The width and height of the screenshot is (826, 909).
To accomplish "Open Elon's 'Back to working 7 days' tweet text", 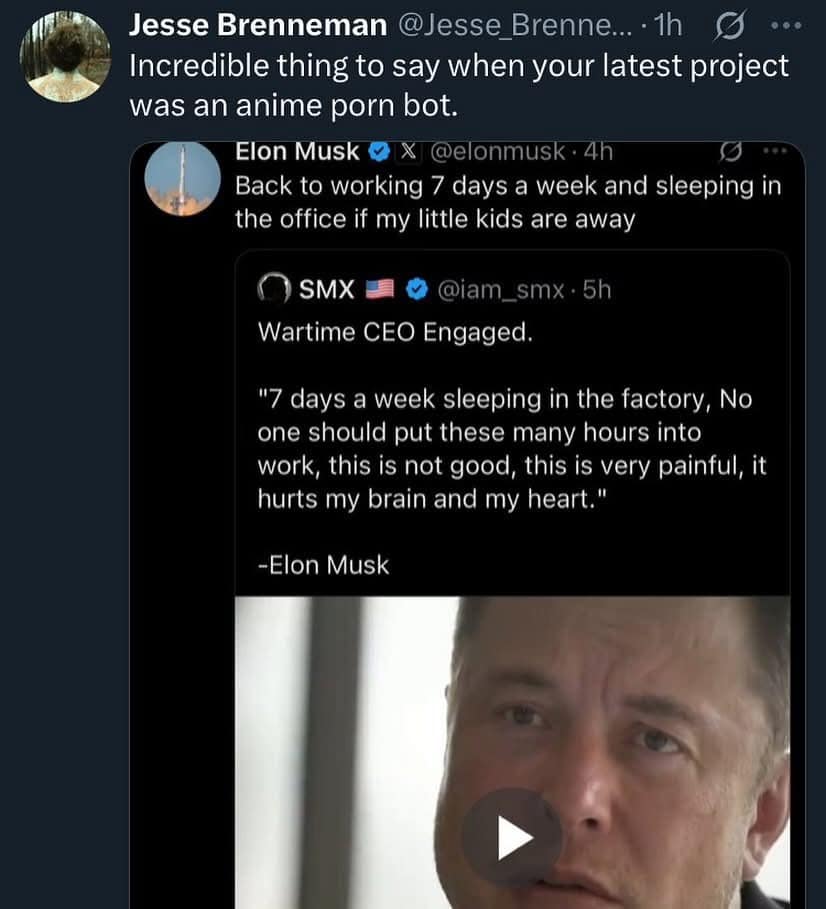I will click(x=508, y=202).
